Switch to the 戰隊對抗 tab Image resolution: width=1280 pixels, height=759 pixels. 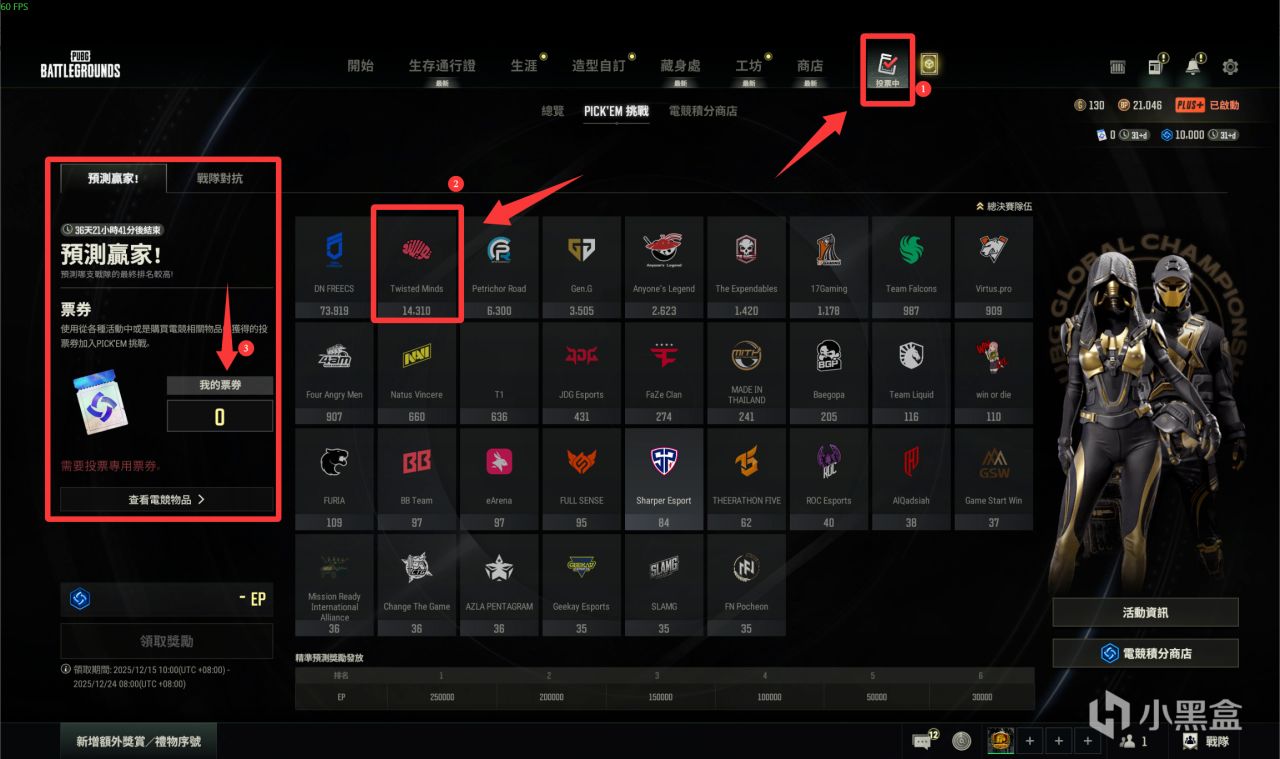click(x=220, y=178)
